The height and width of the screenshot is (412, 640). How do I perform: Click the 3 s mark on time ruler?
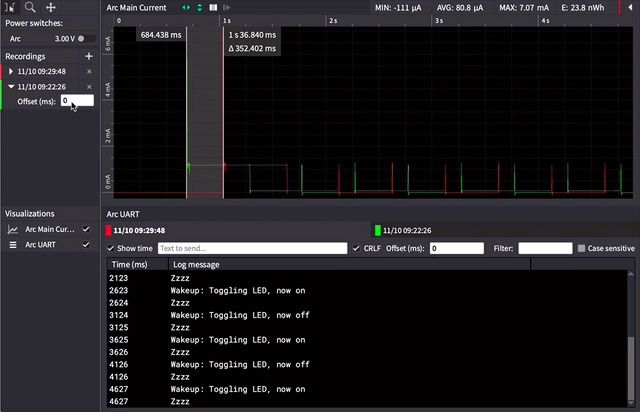(439, 21)
